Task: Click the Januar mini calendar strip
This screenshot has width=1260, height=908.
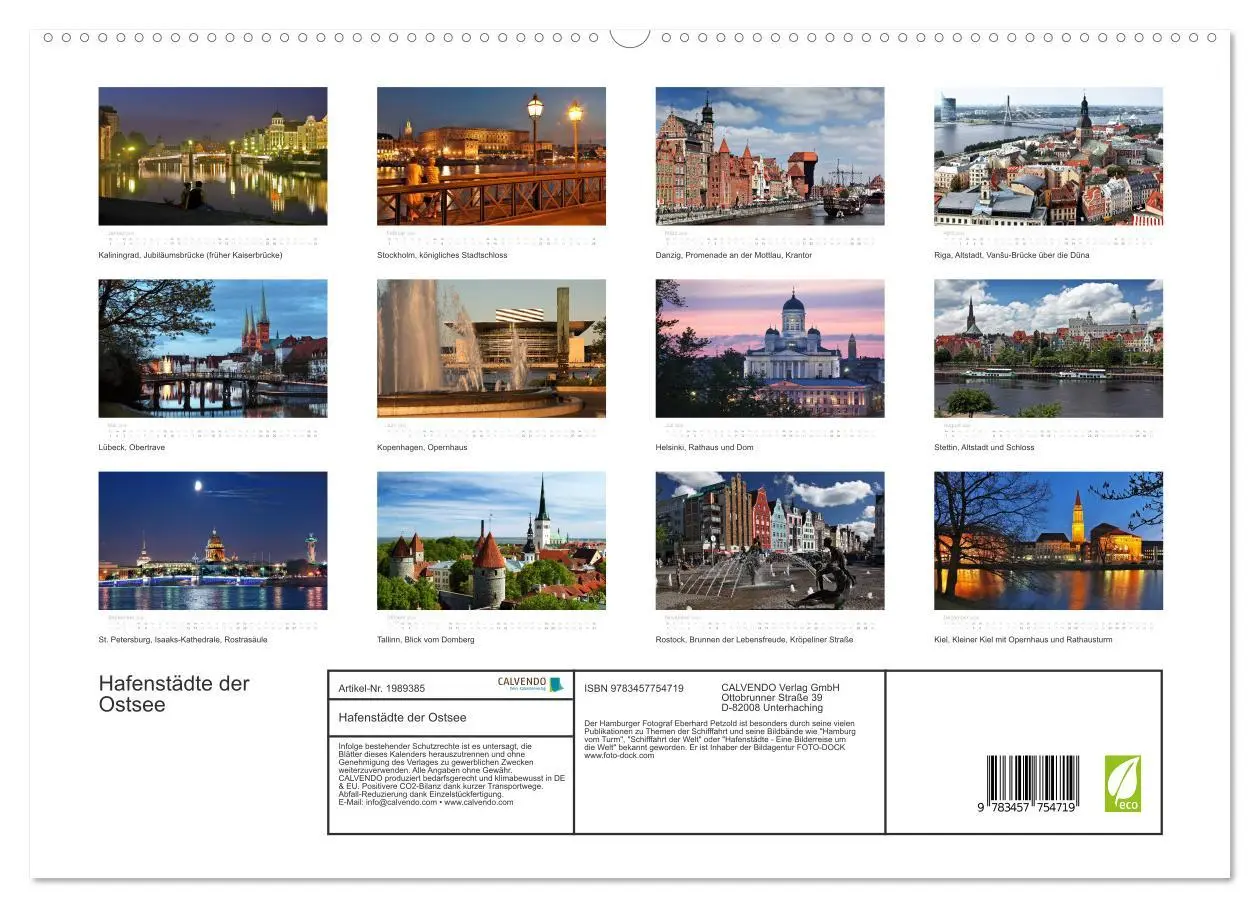Action: (213, 238)
